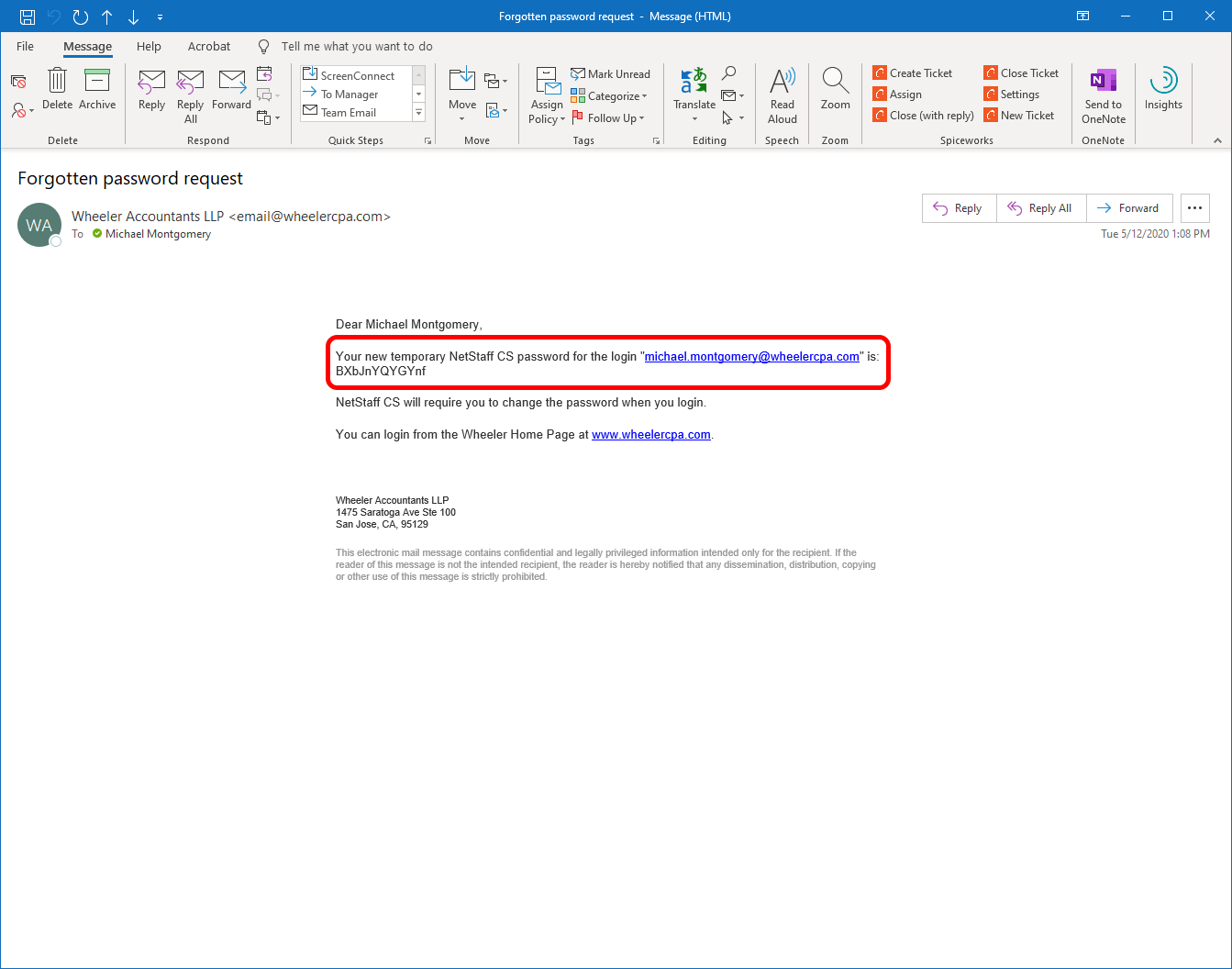The width and height of the screenshot is (1232, 969).
Task: Open the Acrobat ribbon tab
Action: coord(209,46)
